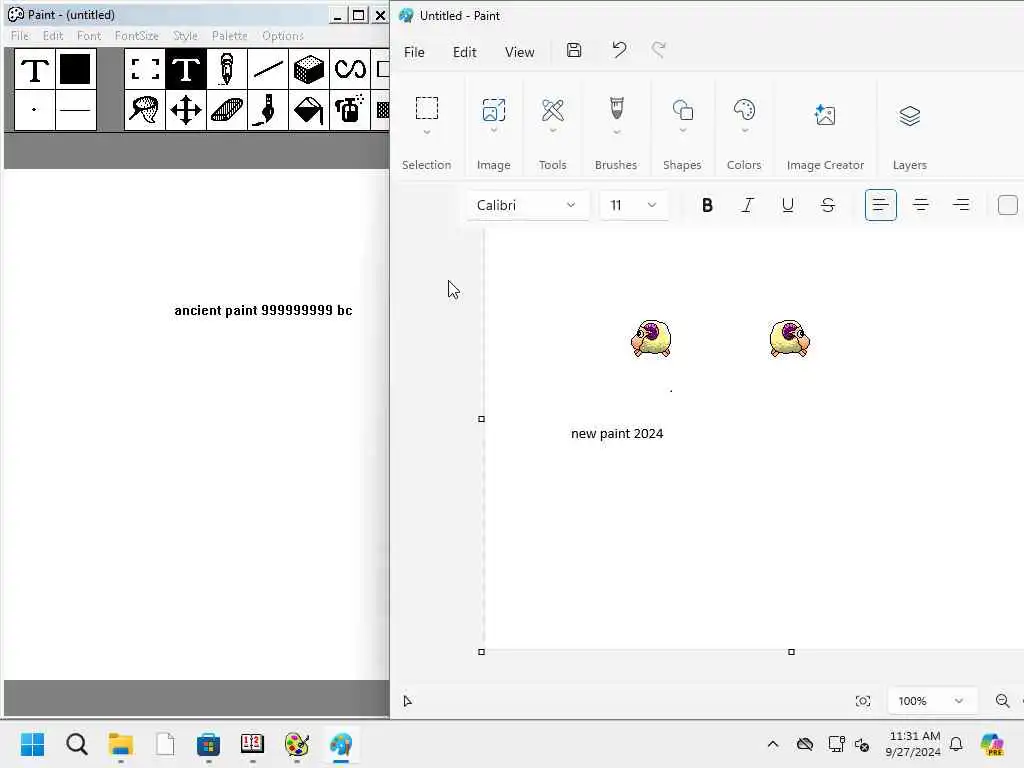Toggle Bold text formatting
This screenshot has width=1024, height=768.
[707, 205]
